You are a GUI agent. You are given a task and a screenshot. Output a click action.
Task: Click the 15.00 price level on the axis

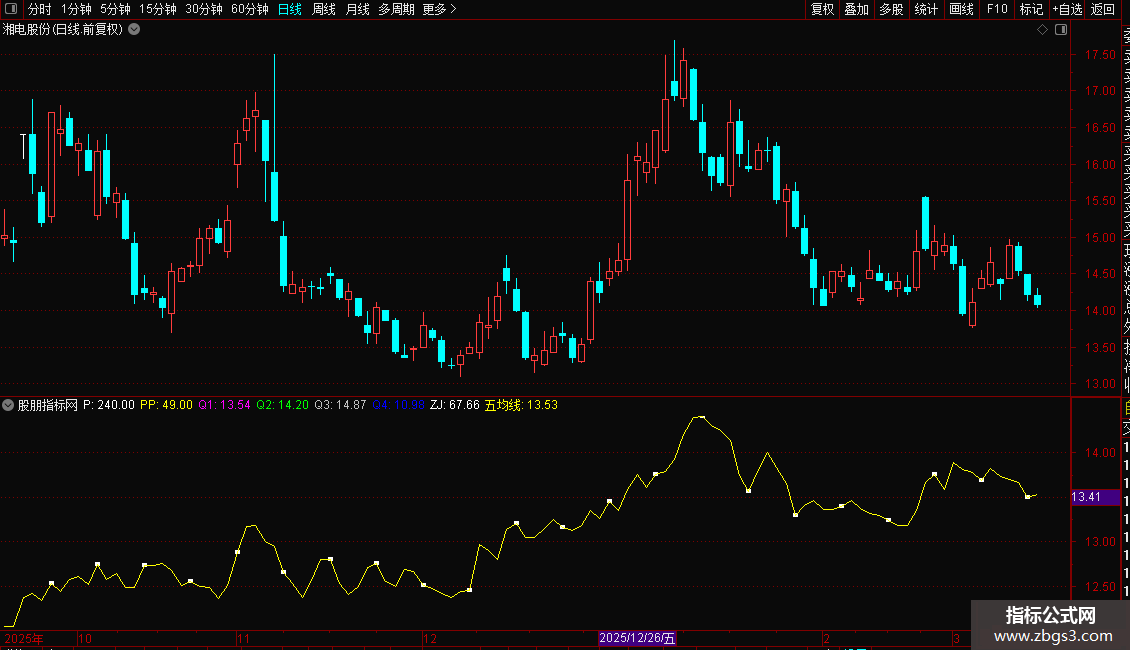(1100, 238)
